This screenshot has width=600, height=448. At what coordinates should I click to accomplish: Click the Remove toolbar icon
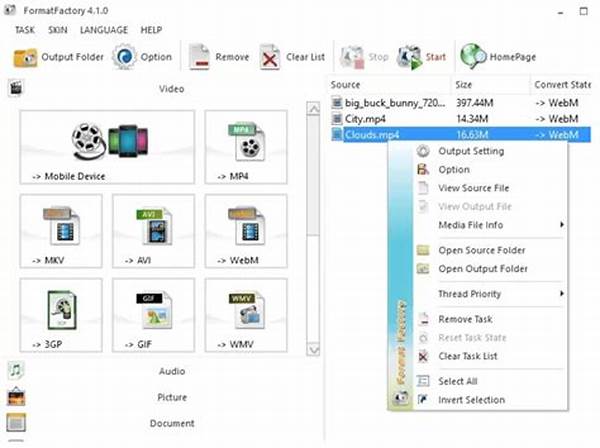(199, 57)
